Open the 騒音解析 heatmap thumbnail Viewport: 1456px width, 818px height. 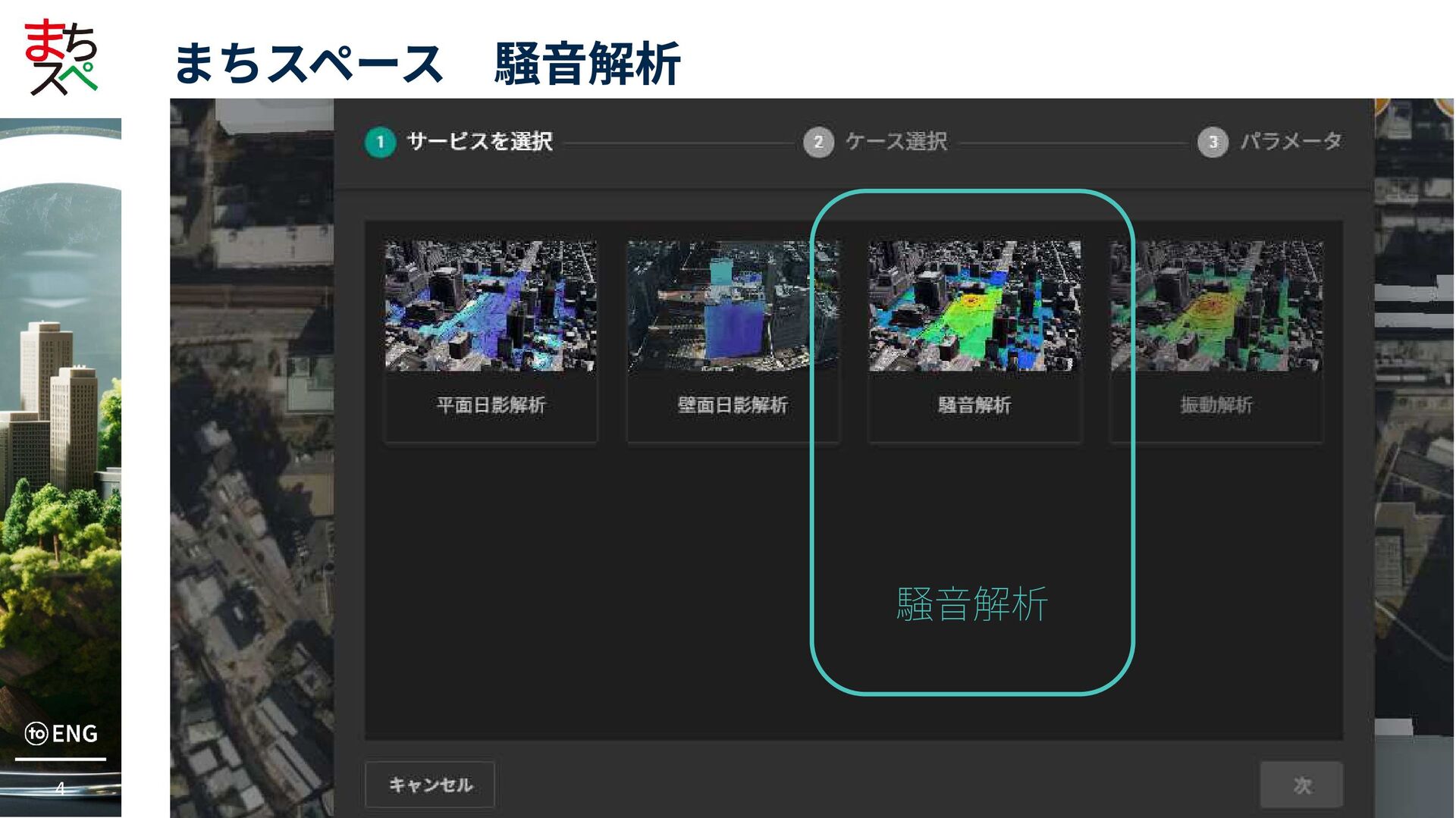(974, 306)
